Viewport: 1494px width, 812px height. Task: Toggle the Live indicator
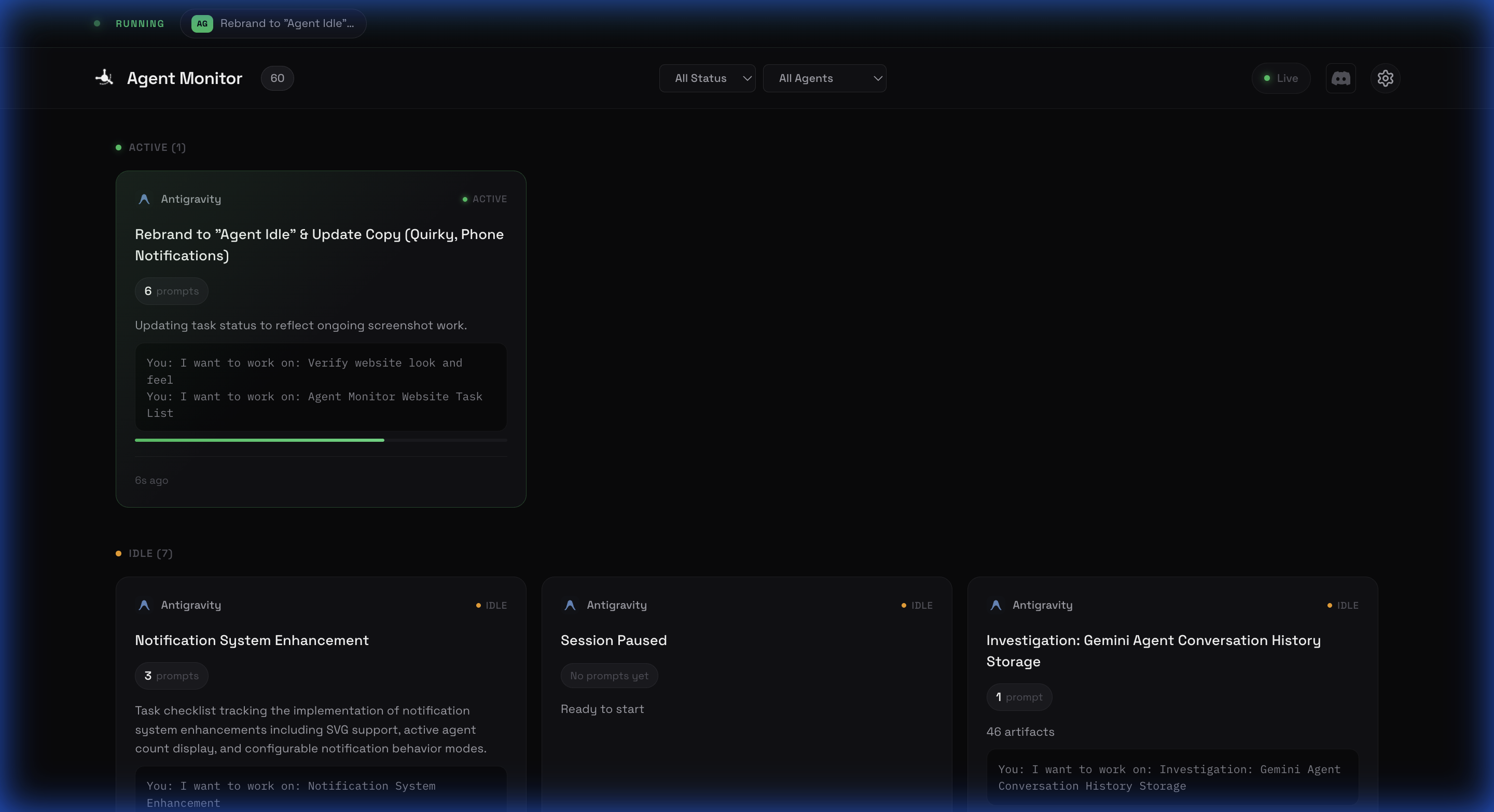pos(1281,78)
